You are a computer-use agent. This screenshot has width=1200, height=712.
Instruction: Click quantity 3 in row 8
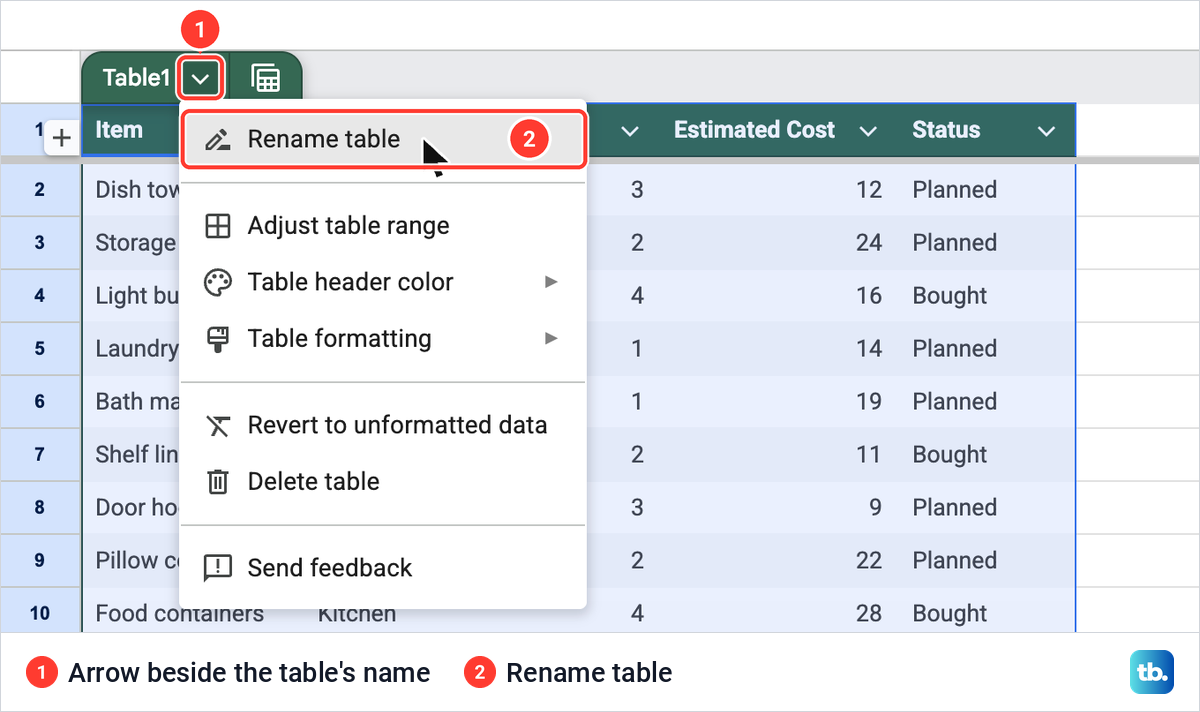[x=637, y=508]
